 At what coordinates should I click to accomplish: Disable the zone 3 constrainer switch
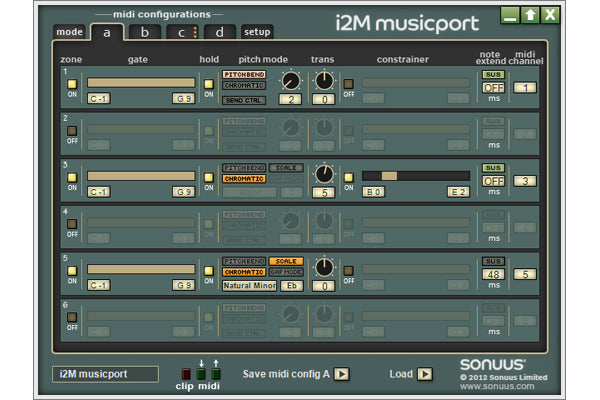[348, 177]
